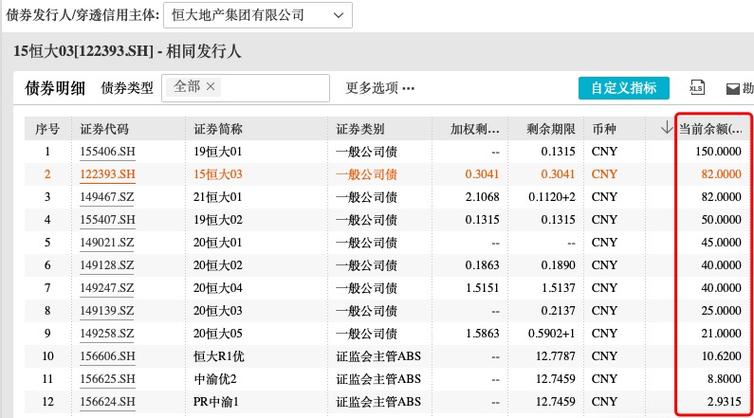Click the 币种 column header
The height and width of the screenshot is (418, 754).
(x=604, y=129)
